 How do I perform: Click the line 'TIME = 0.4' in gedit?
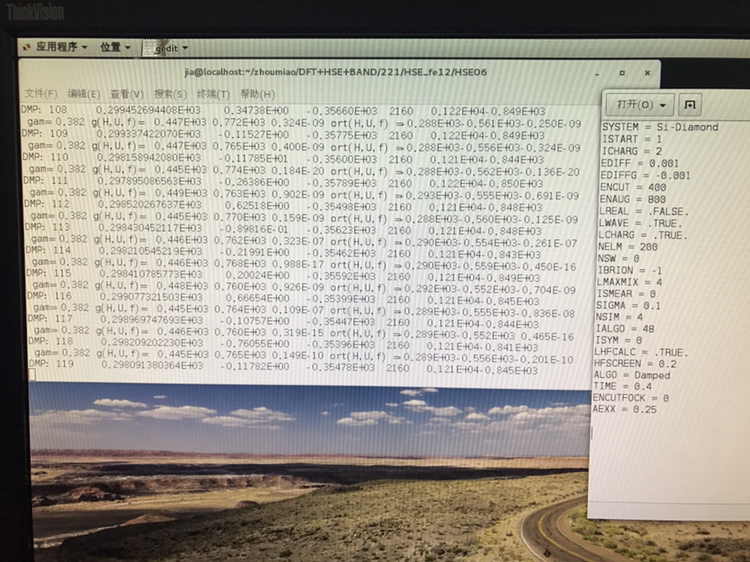(622, 386)
